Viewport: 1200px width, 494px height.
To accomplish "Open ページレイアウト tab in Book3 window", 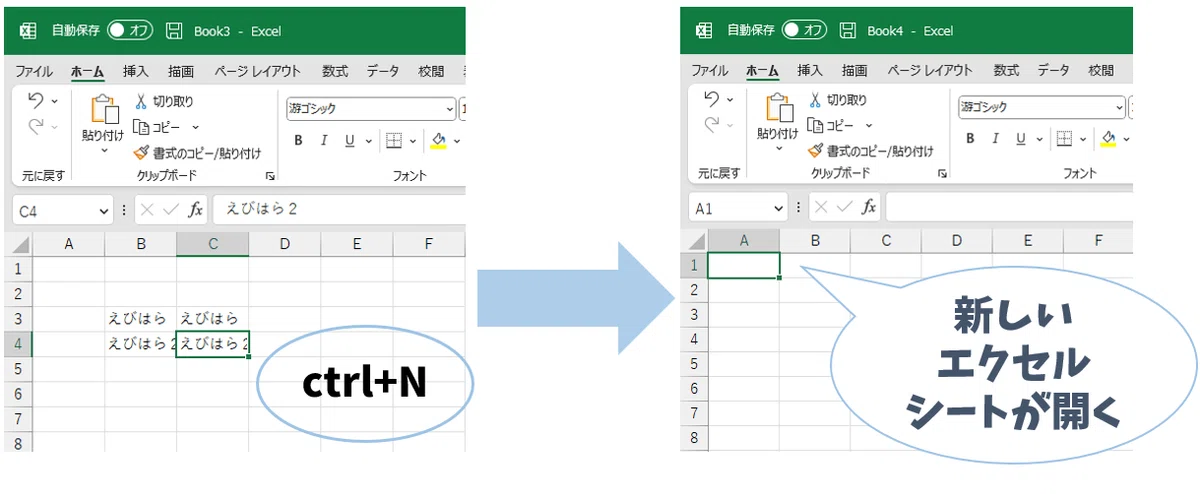I will 257,72.
